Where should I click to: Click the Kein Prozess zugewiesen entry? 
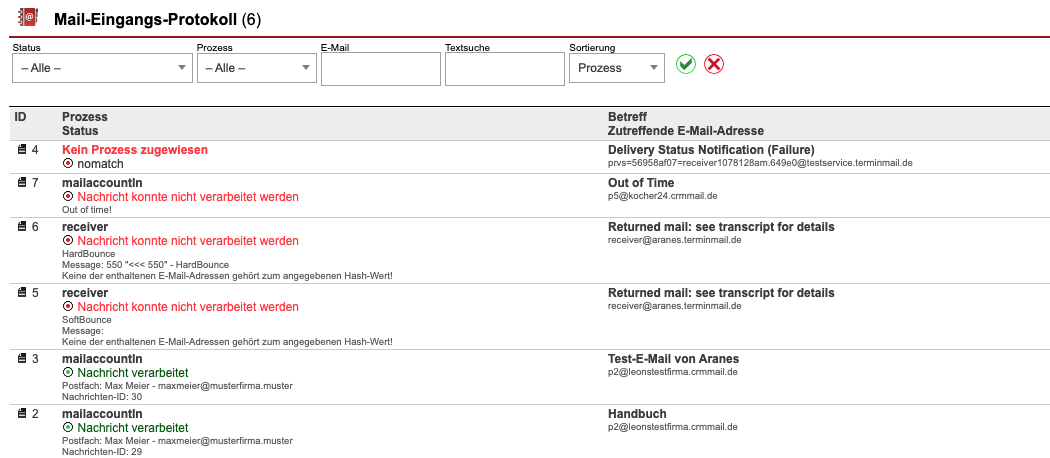pyautogui.click(x=135, y=150)
